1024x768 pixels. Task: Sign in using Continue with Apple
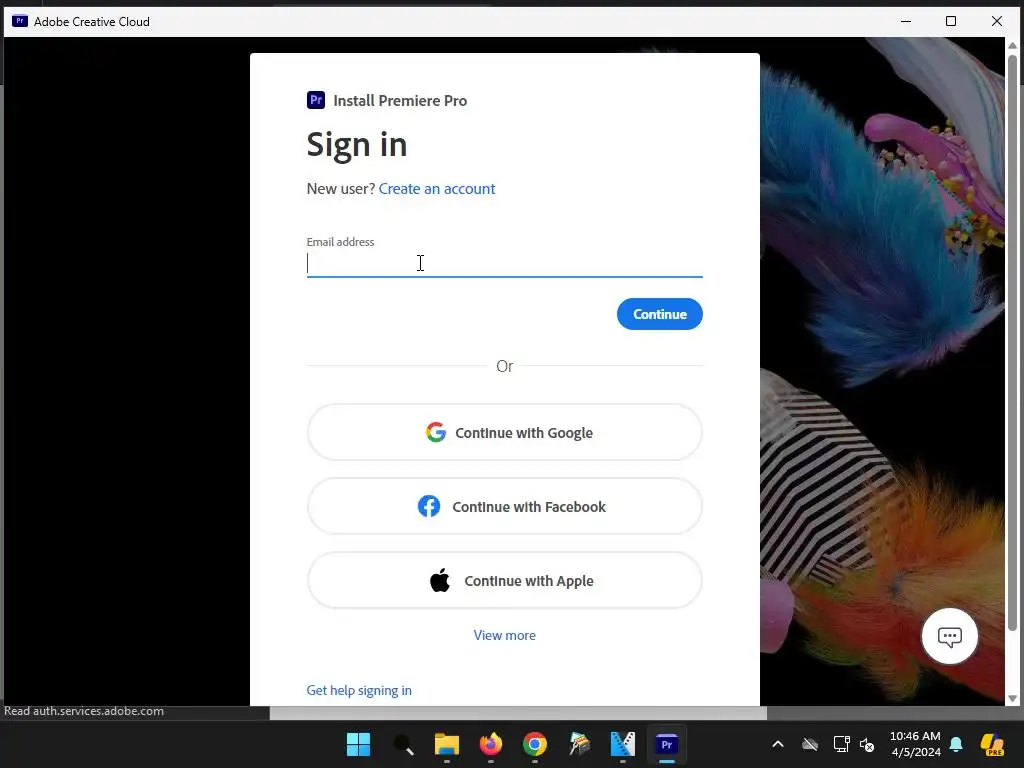click(x=505, y=581)
